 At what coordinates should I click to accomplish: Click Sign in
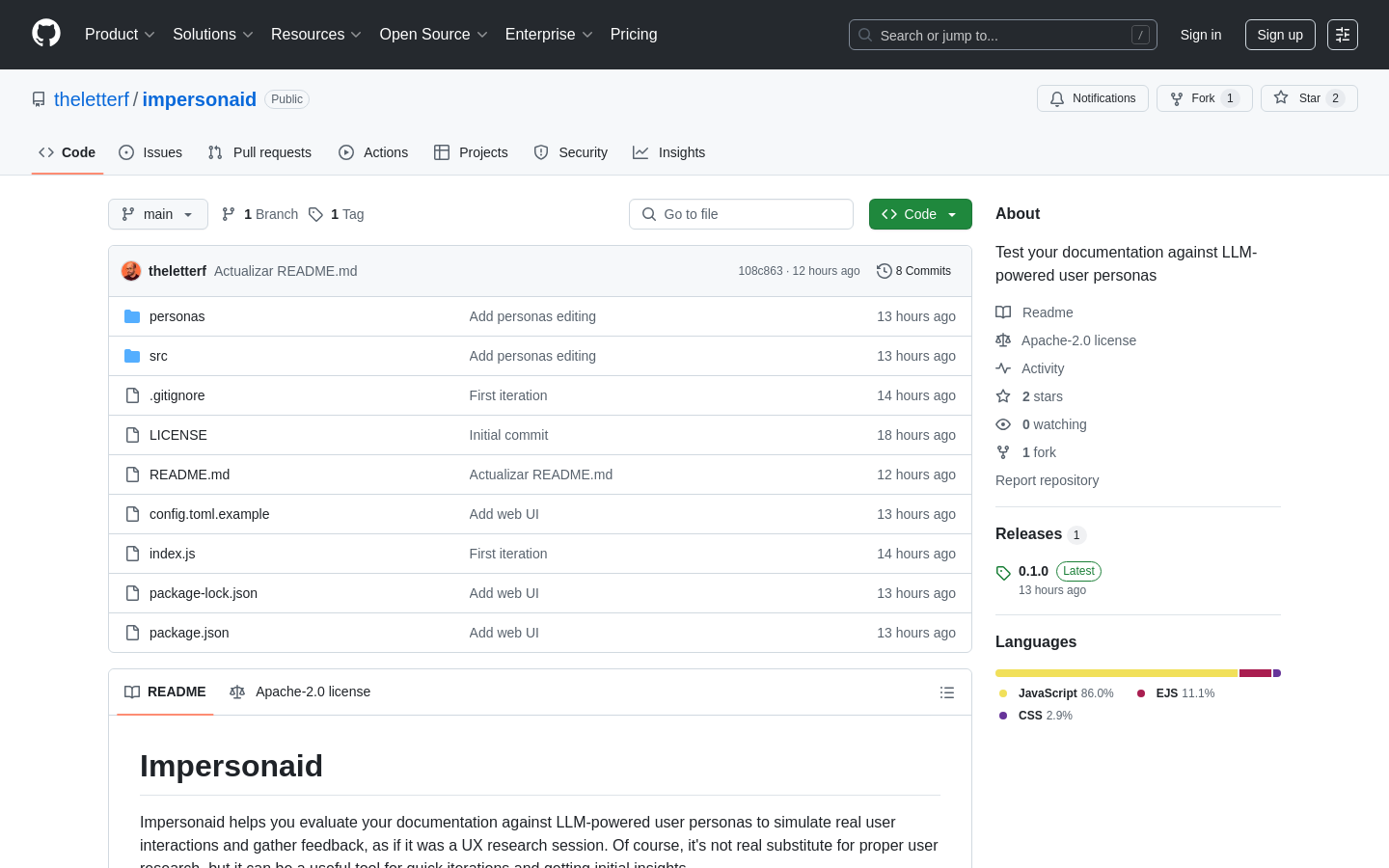point(1201,35)
